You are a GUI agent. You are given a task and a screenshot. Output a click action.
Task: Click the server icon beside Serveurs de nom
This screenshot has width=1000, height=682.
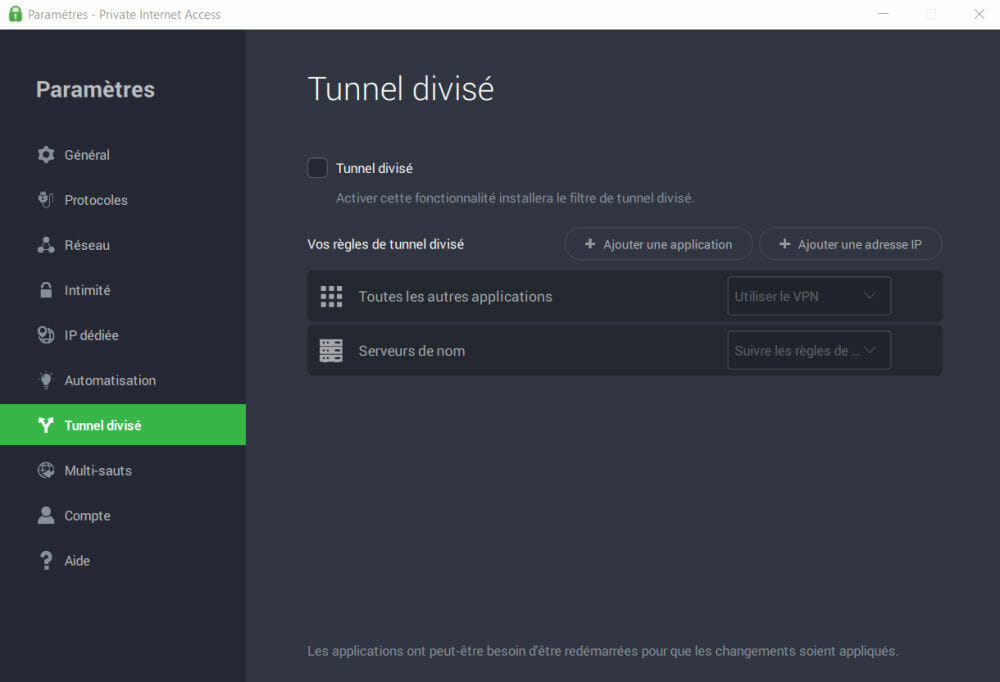331,351
